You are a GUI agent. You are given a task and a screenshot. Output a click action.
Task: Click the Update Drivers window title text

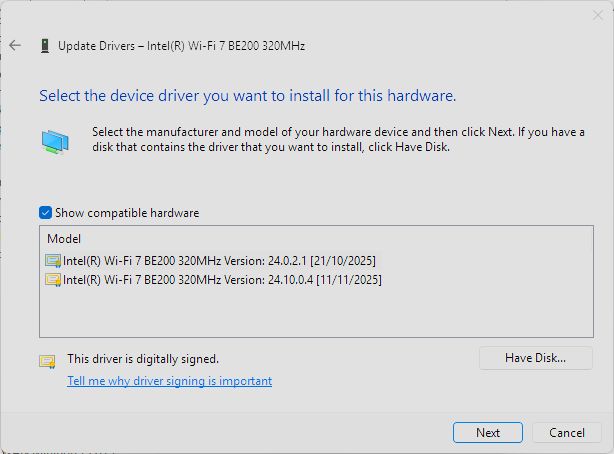click(x=181, y=46)
